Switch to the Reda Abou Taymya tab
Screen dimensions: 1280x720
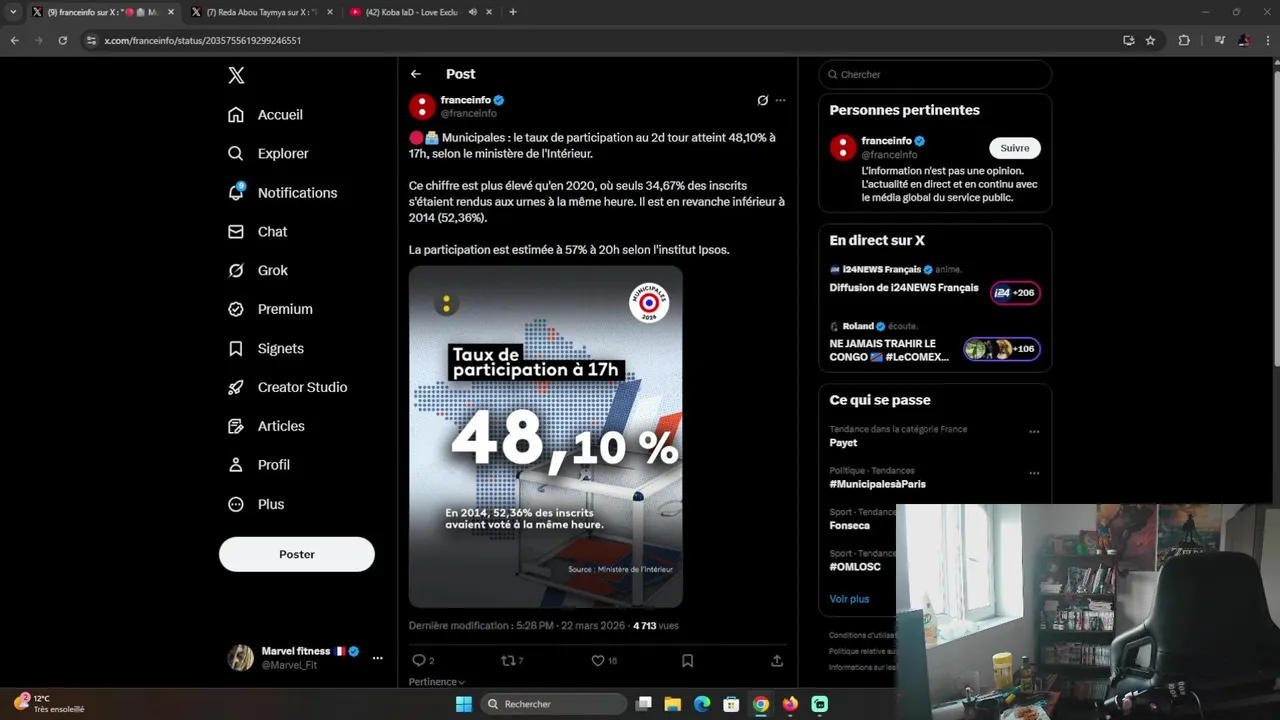[x=260, y=12]
